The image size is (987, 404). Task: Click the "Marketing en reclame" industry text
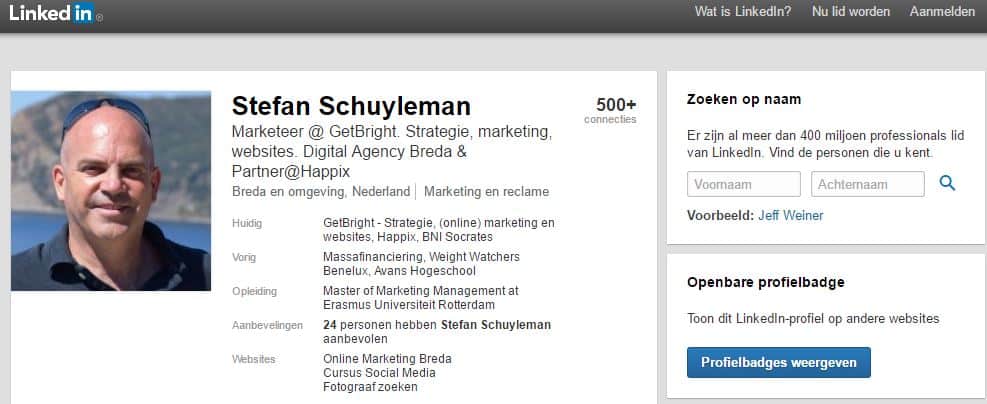489,192
